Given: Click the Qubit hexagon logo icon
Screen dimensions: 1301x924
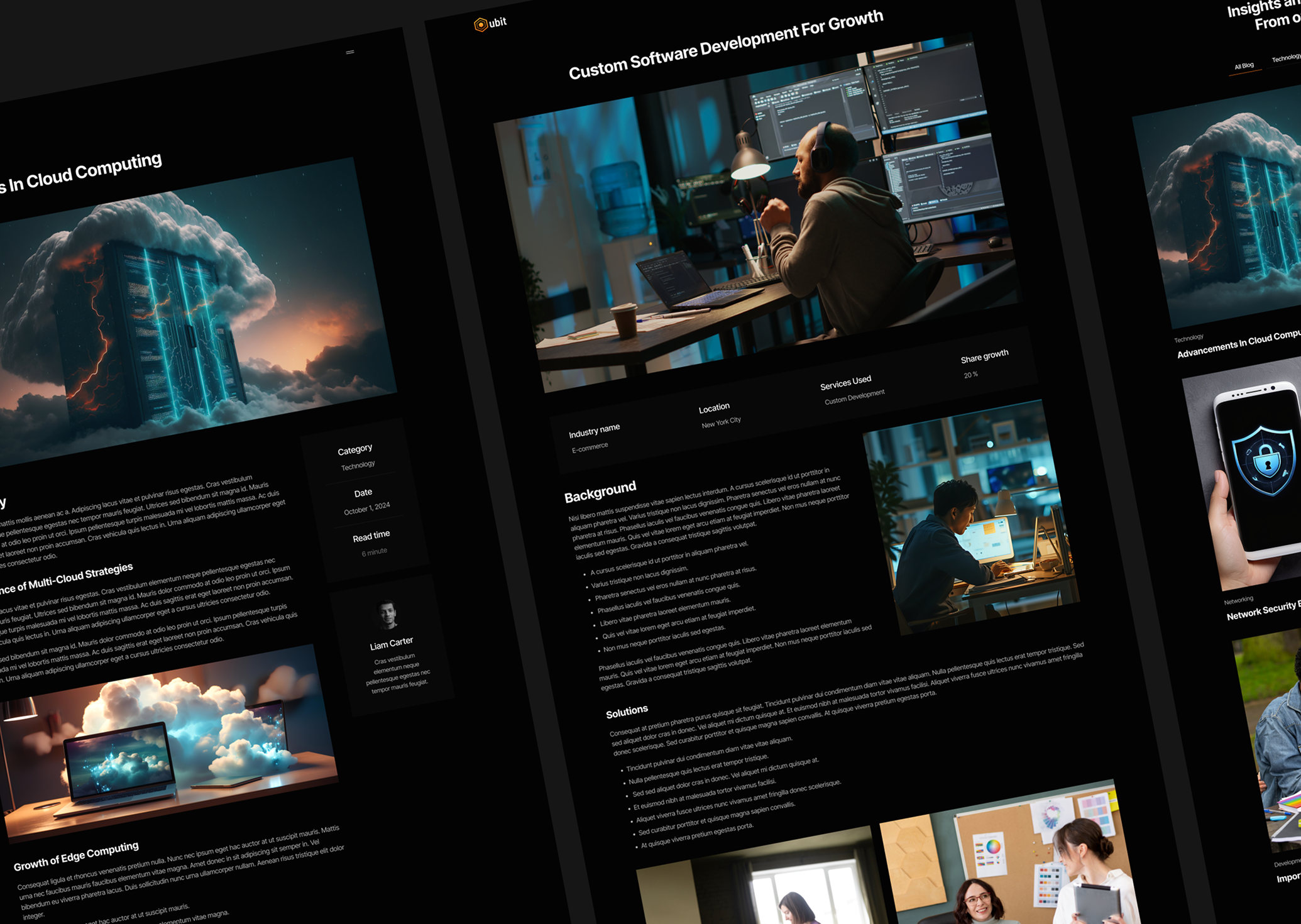Looking at the screenshot, I should (481, 25).
